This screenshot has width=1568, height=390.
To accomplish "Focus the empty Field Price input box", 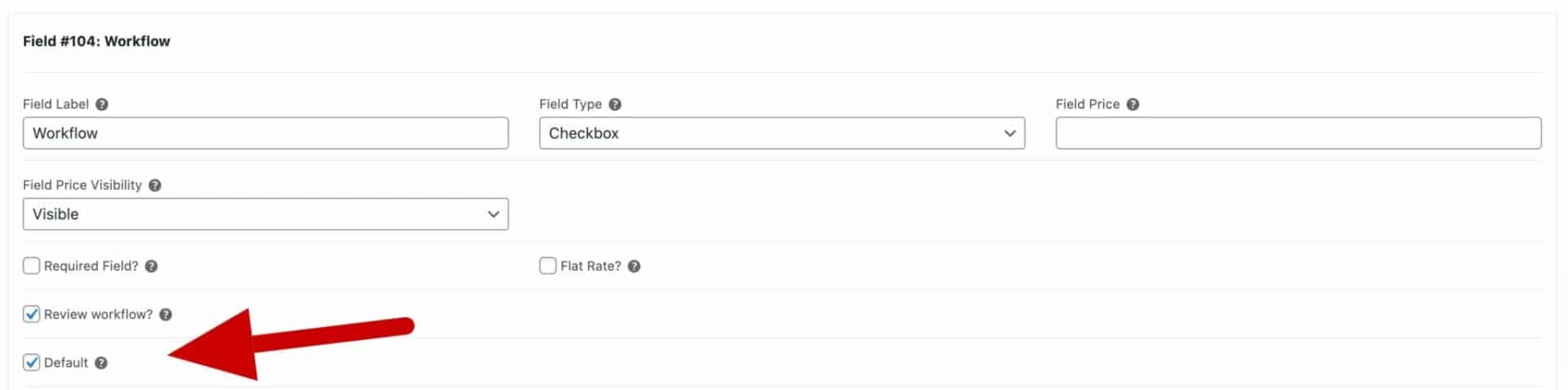I will tap(1298, 133).
